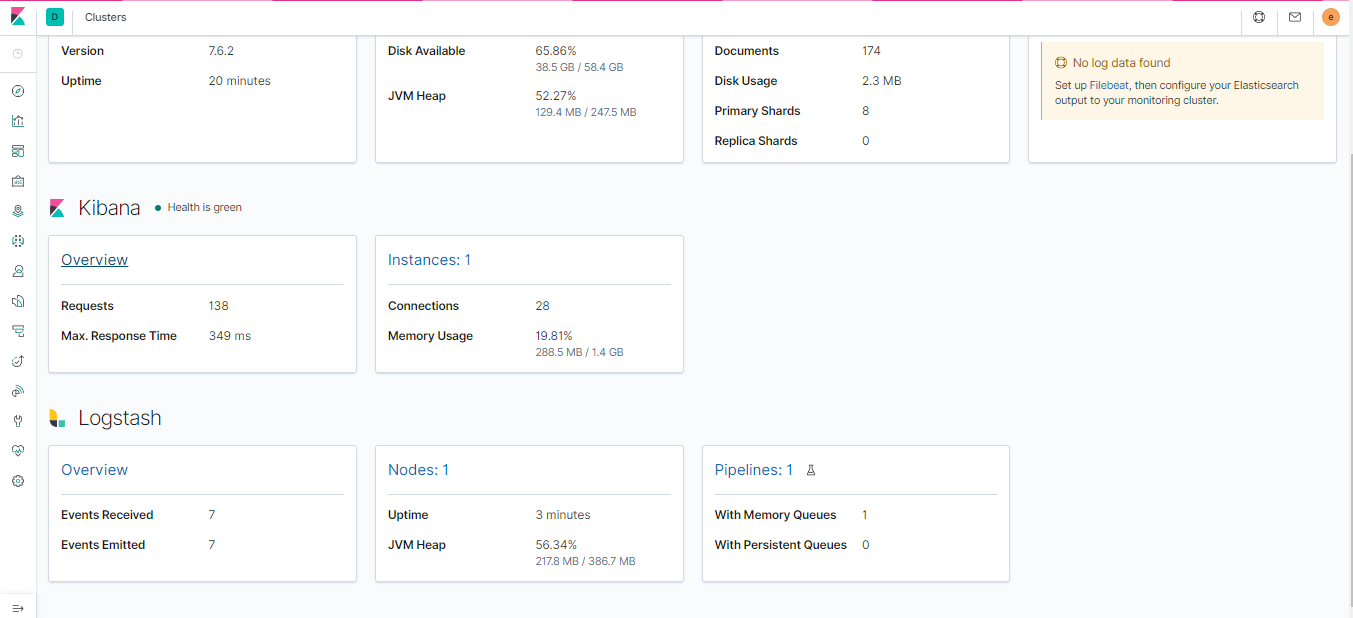
Task: Click the Kibana section logo
Action: 57,208
